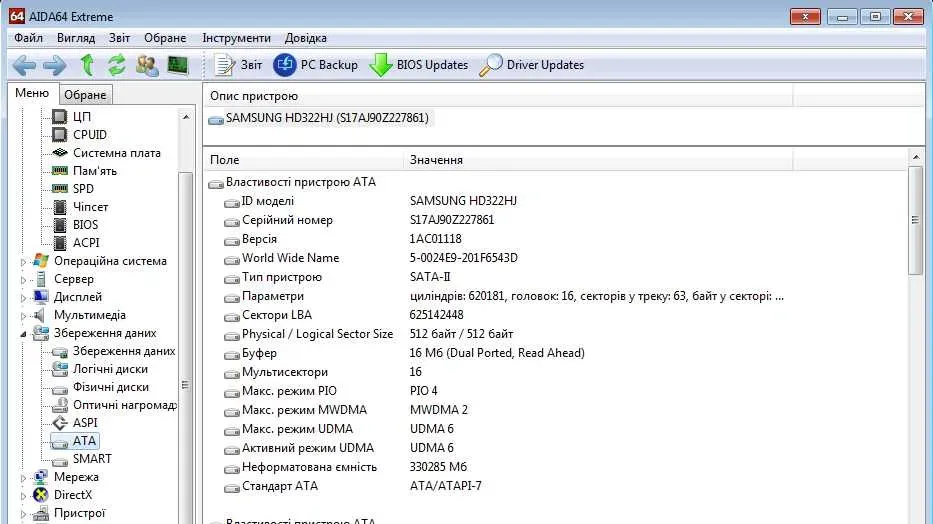
Task: Open the PC Backup tool
Action: point(316,65)
